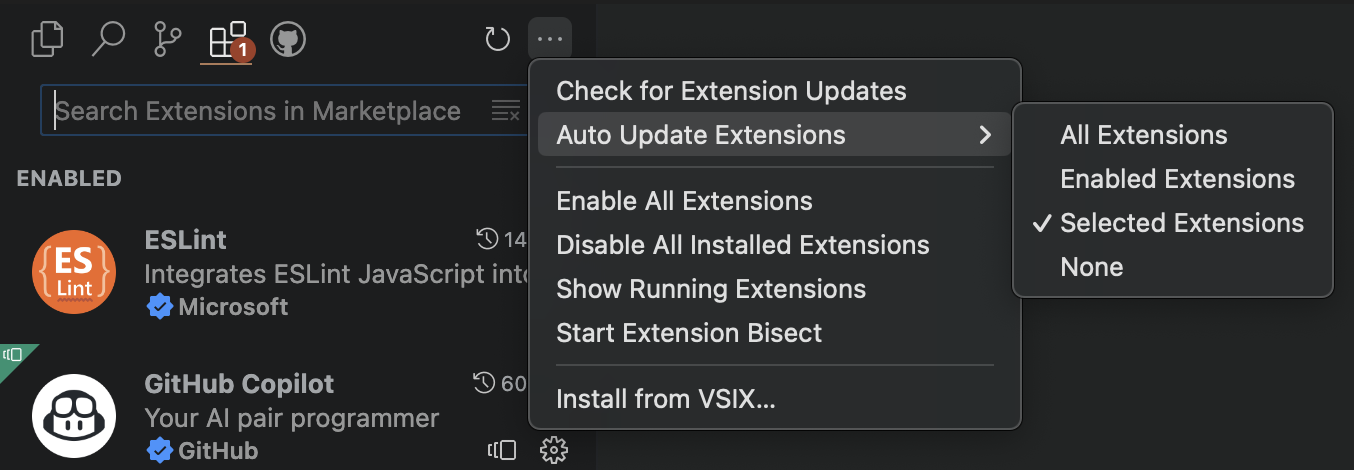The image size is (1354, 470).
Task: Open GitHub Copilot manage gear icon
Action: [553, 450]
